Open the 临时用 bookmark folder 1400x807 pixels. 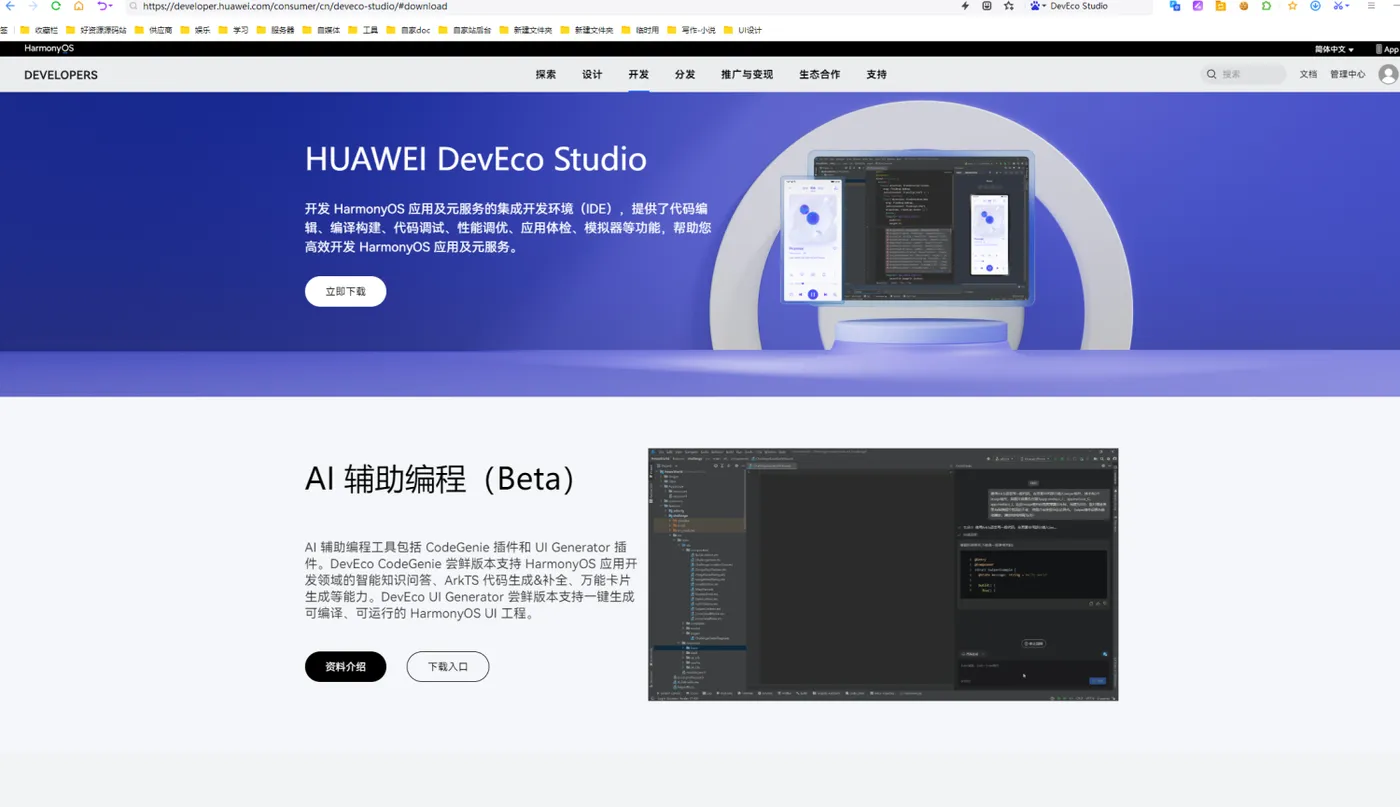click(640, 30)
